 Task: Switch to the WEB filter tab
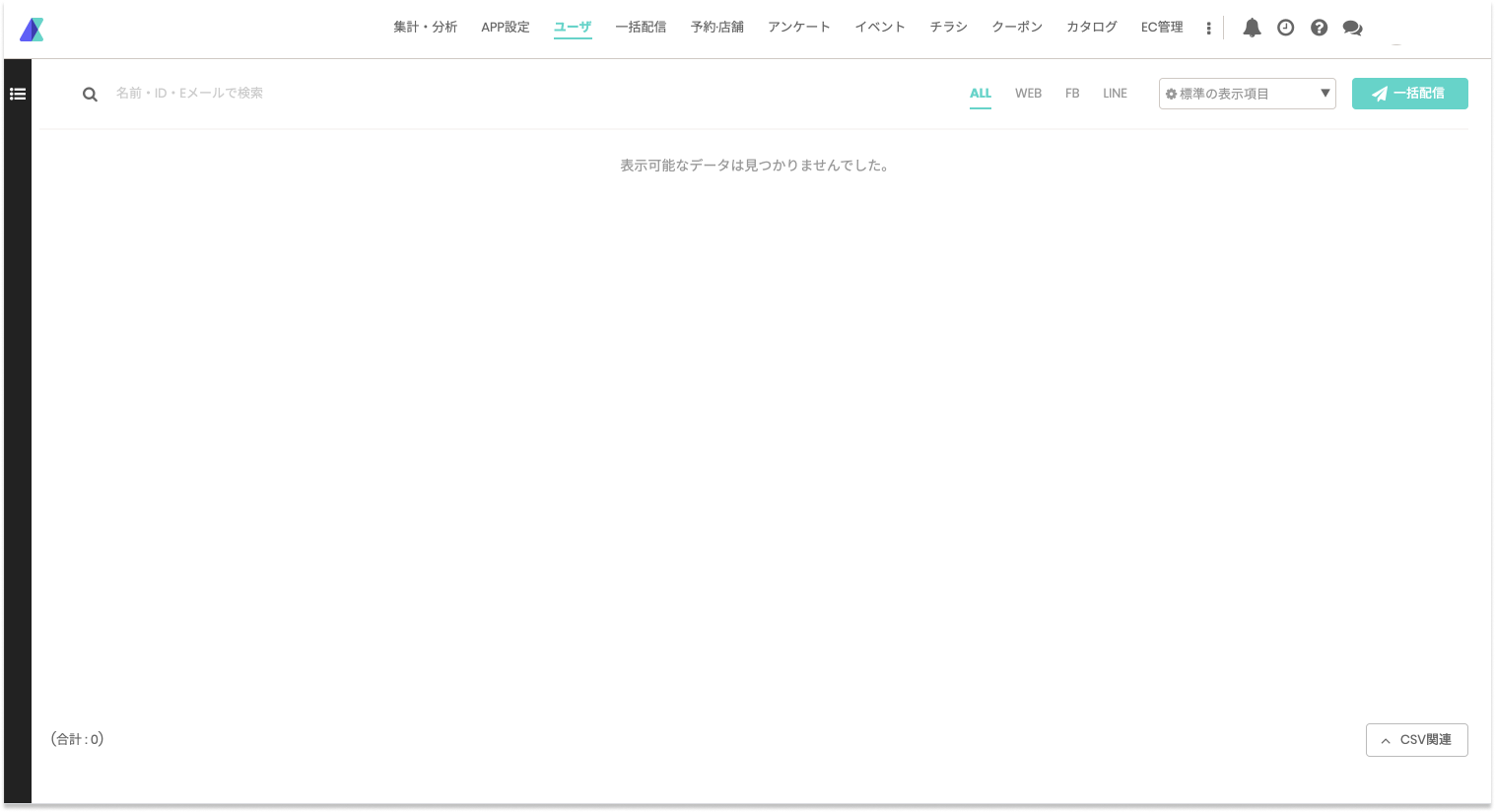click(x=1028, y=94)
